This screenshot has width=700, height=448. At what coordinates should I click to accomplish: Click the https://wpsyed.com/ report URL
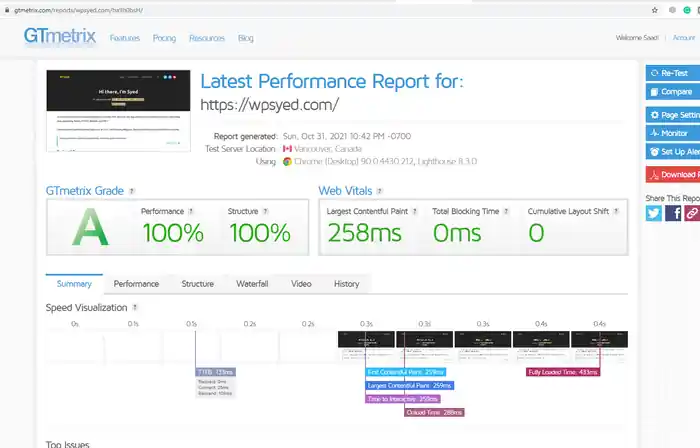pos(270,105)
